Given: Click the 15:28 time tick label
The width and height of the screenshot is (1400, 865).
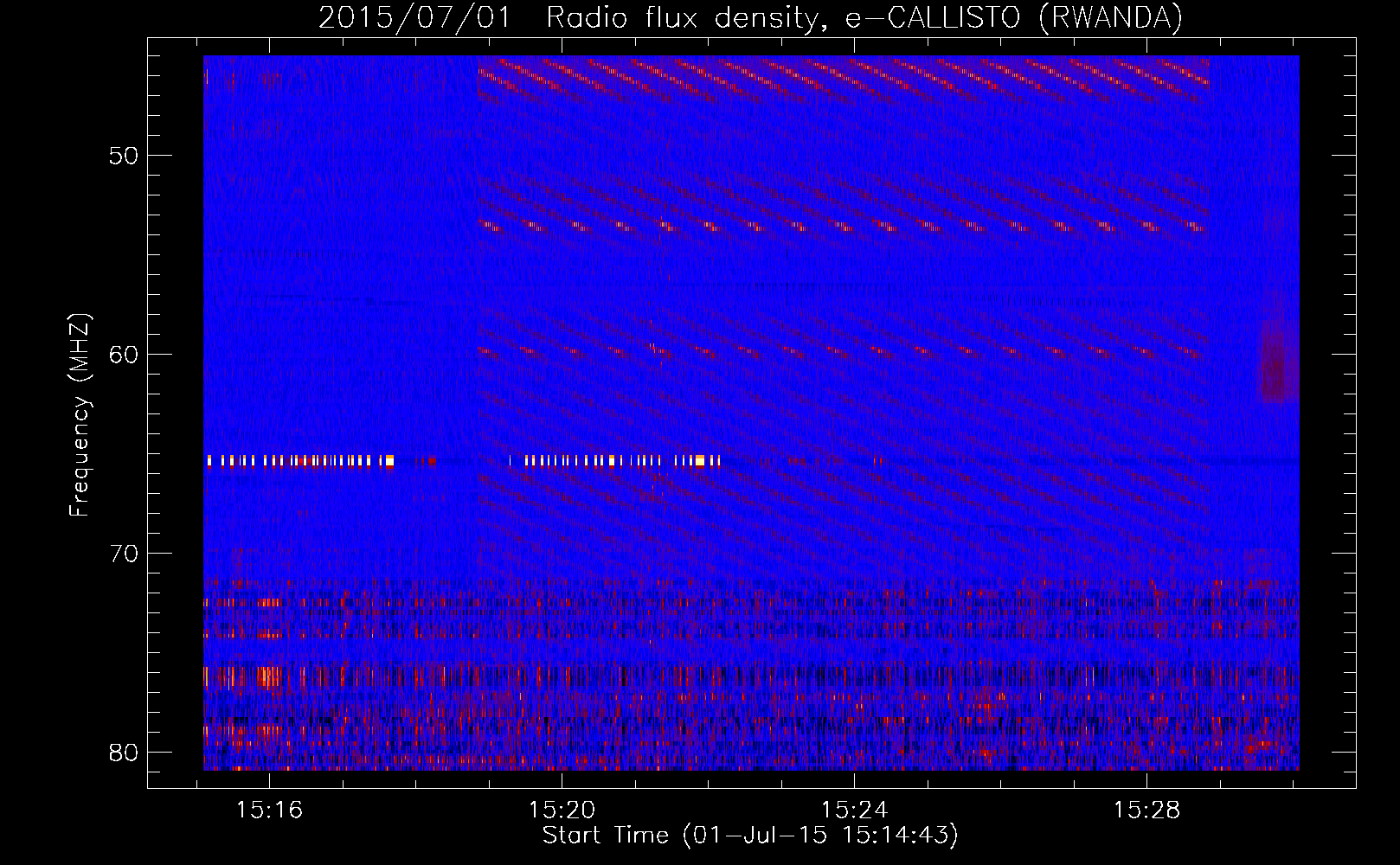Looking at the screenshot, I should (1146, 811).
